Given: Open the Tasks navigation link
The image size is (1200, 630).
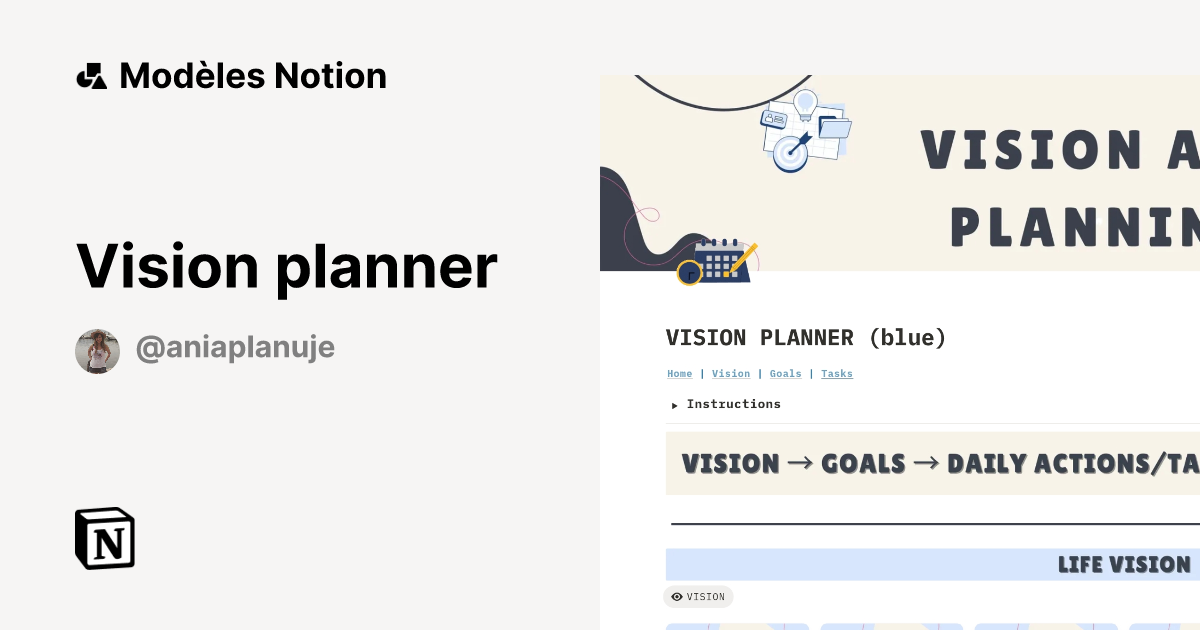Looking at the screenshot, I should coord(837,373).
